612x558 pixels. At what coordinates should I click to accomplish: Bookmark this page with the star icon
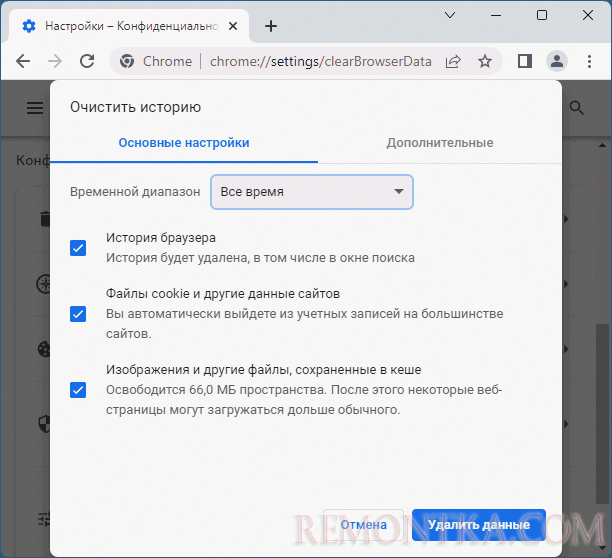pos(485,61)
